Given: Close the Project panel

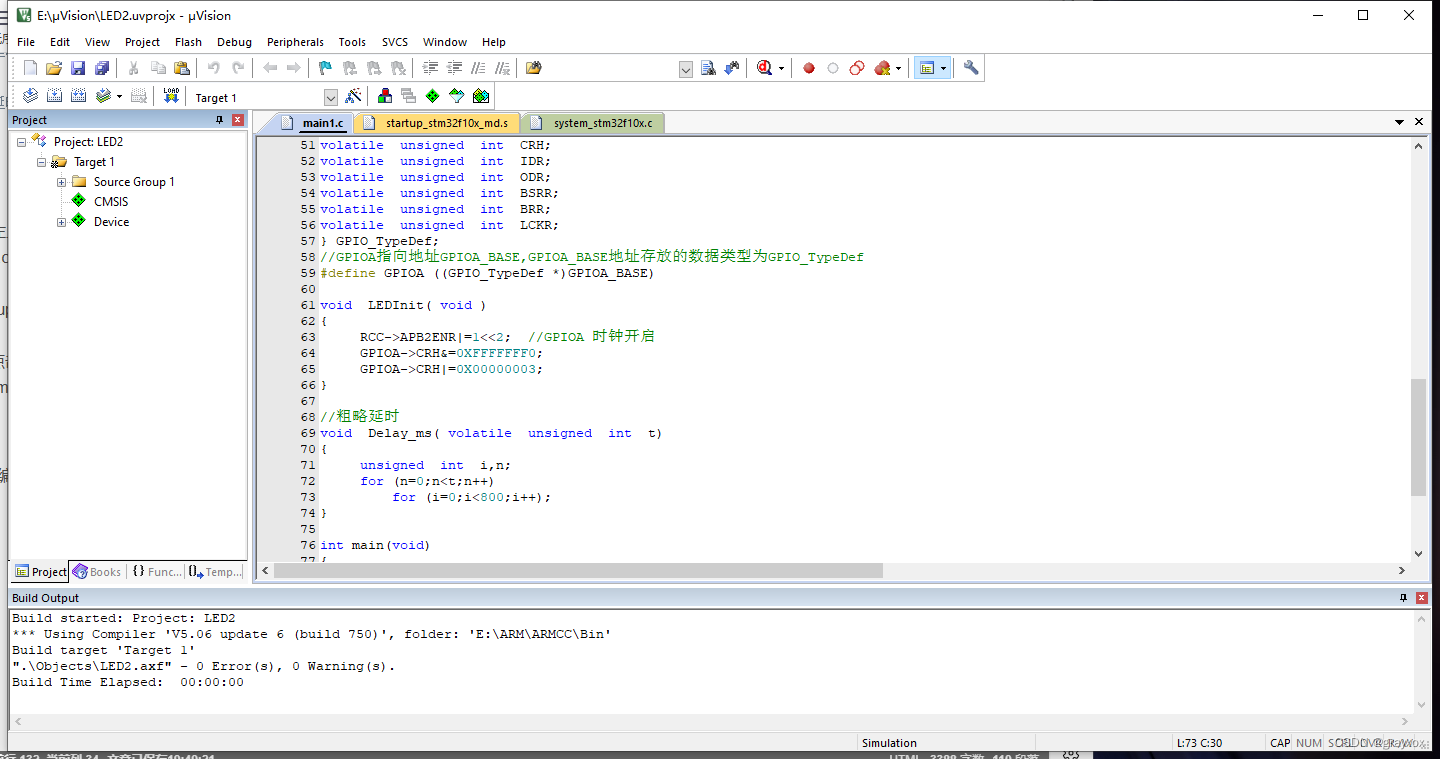Looking at the screenshot, I should [238, 120].
